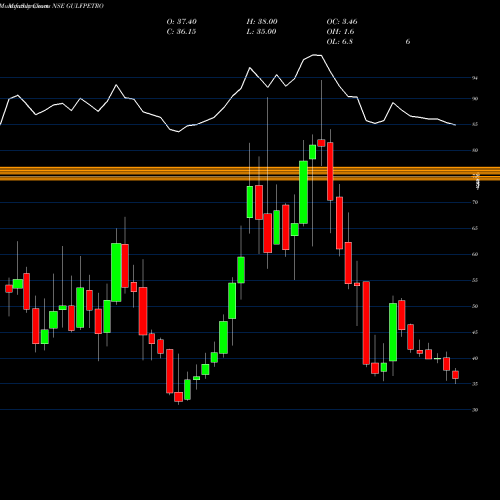Click the '40' price axis label
500x500 pixels.
475,359
